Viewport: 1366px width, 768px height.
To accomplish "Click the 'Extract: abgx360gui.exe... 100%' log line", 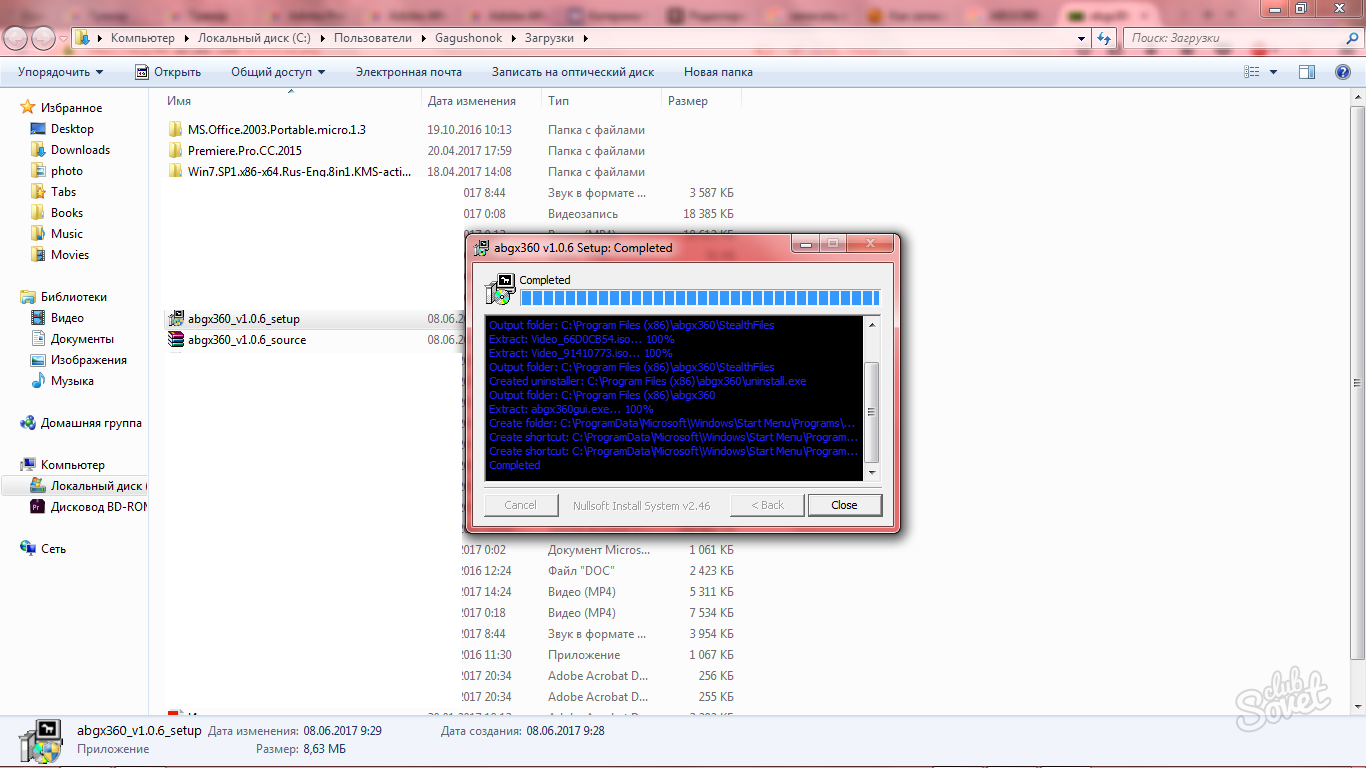I will 571,409.
